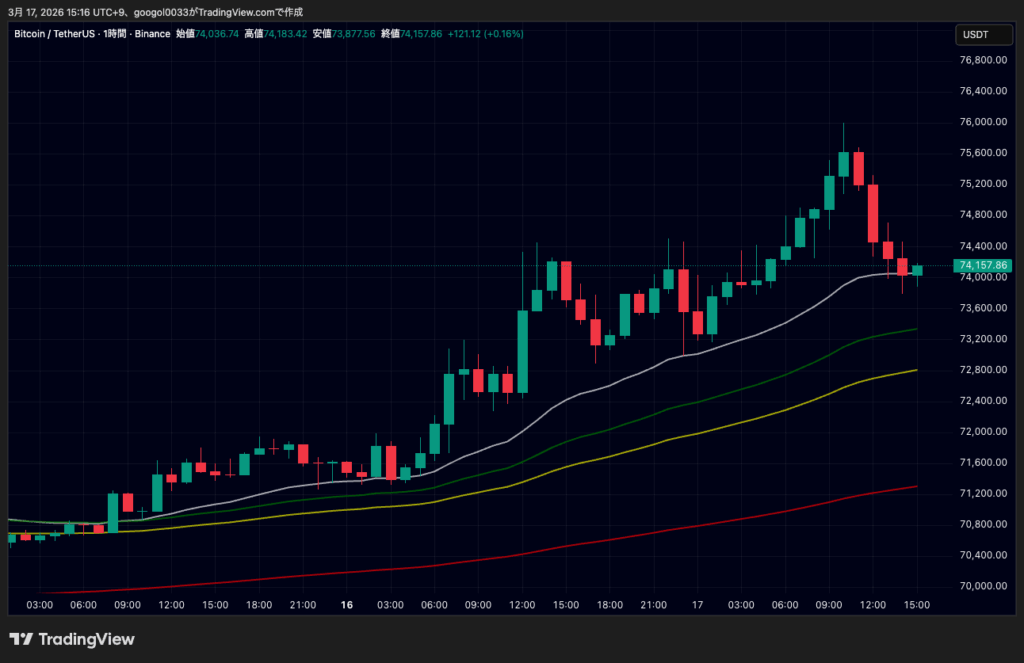Click the 76,800.00 price axis label

point(981,60)
